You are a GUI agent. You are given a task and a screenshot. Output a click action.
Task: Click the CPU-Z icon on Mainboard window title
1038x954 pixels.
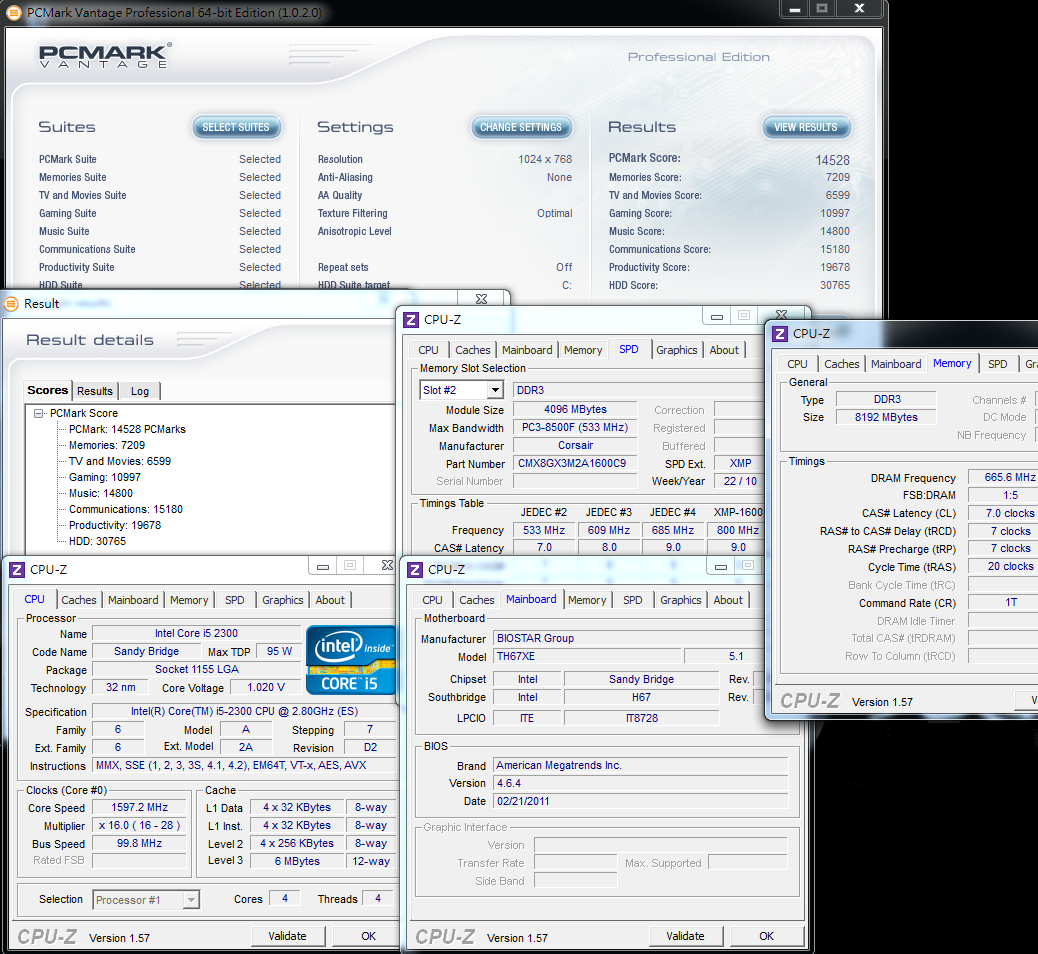tap(415, 569)
